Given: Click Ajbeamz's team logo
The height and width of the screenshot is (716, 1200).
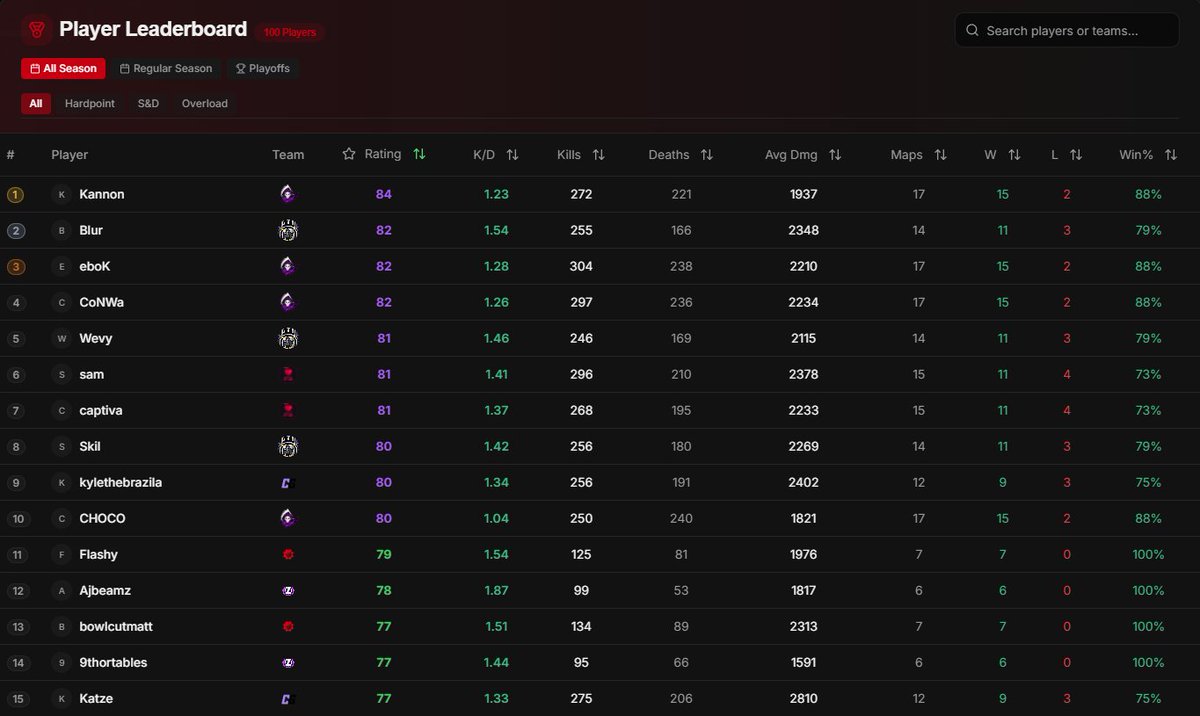Looking at the screenshot, I should 288,590.
